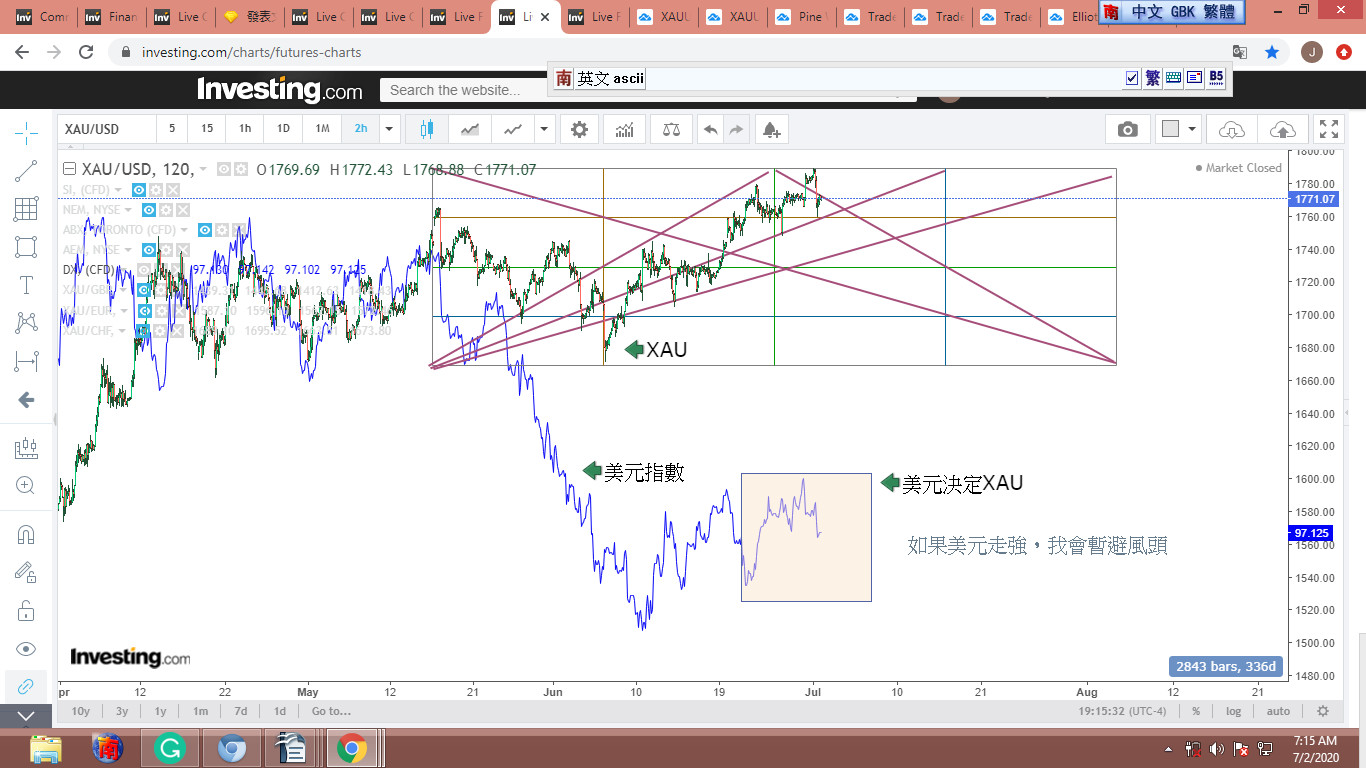Image resolution: width=1366 pixels, height=768 pixels.
Task: Open the indicators chart icon
Action: (x=625, y=129)
